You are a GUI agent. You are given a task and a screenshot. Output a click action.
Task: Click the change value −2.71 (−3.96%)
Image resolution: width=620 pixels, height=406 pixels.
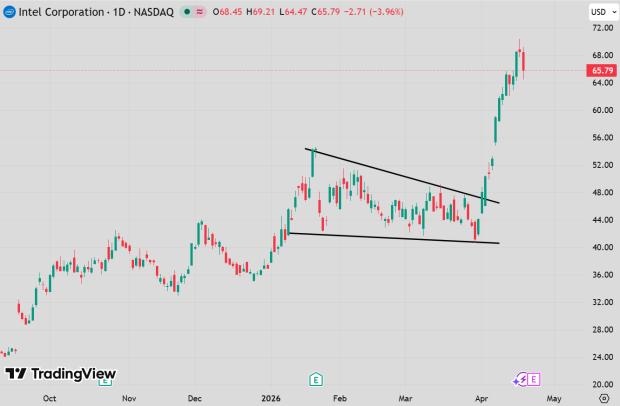click(x=374, y=12)
